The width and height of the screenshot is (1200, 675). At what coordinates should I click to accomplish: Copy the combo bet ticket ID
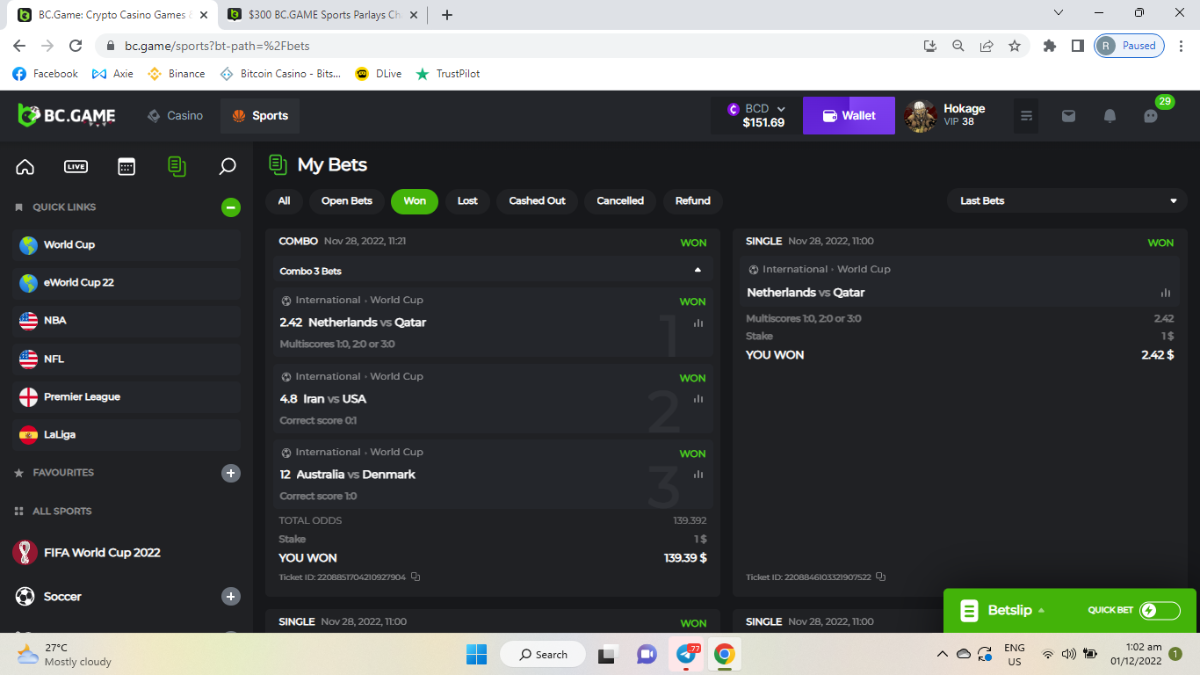(x=416, y=577)
